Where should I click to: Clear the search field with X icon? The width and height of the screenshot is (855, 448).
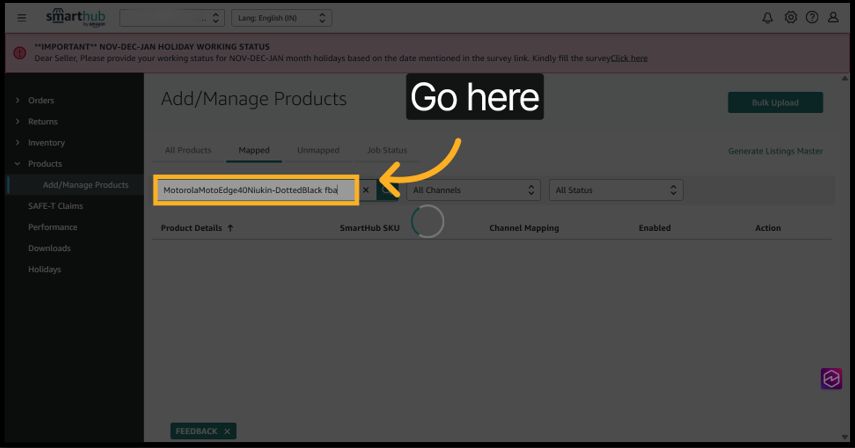[x=366, y=190]
